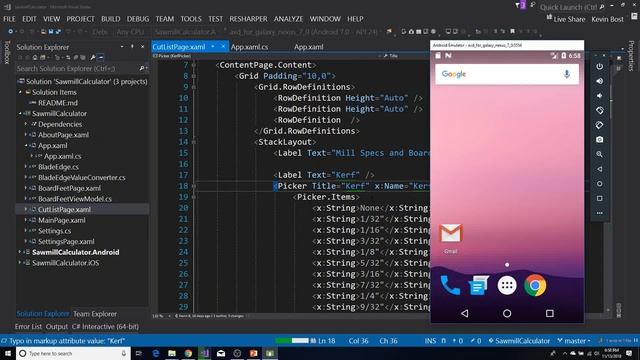Tap the Google voice search microphone
This screenshot has height=360, width=640.
567,74
